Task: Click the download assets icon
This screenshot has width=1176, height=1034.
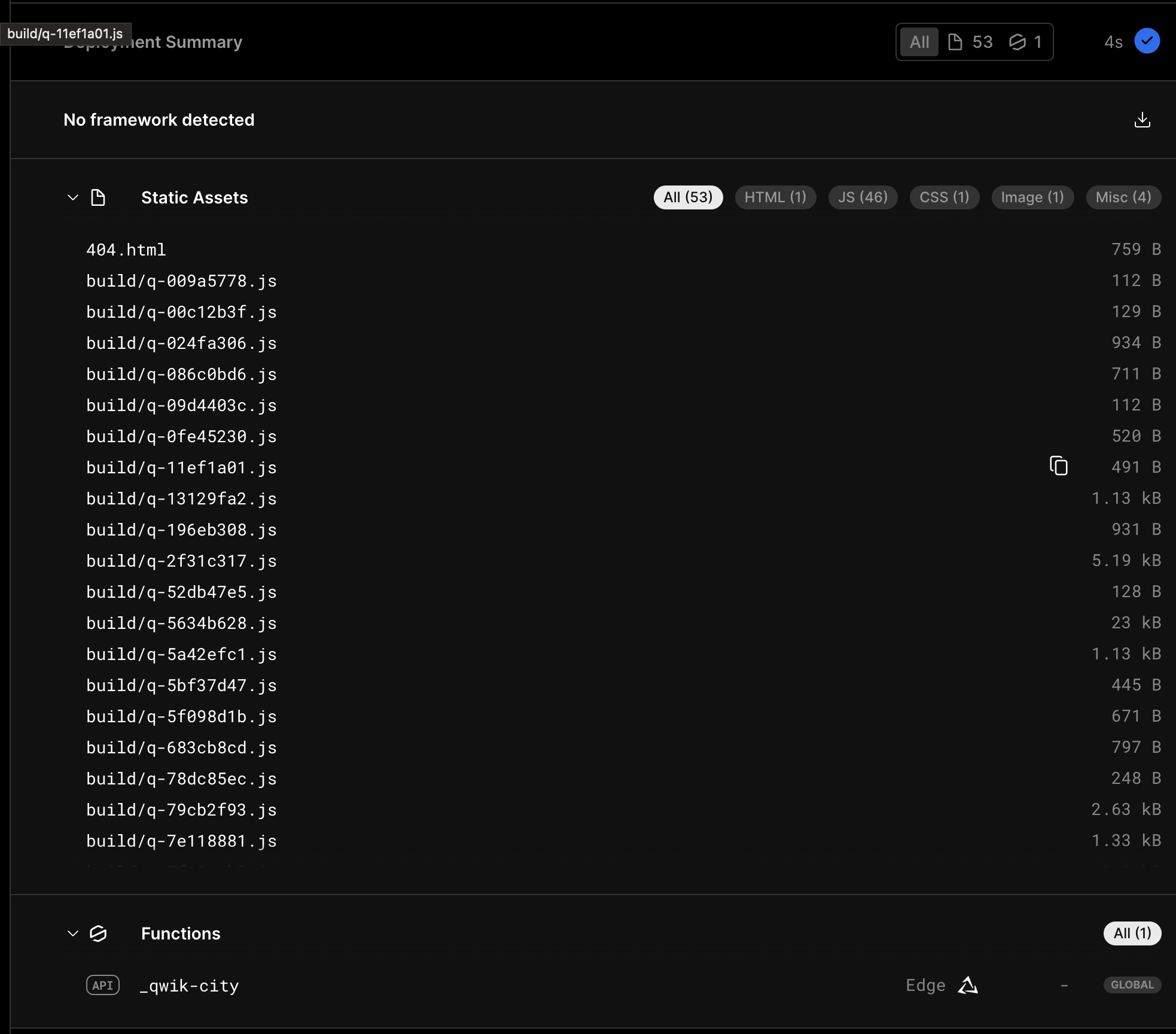Action: coord(1143,120)
